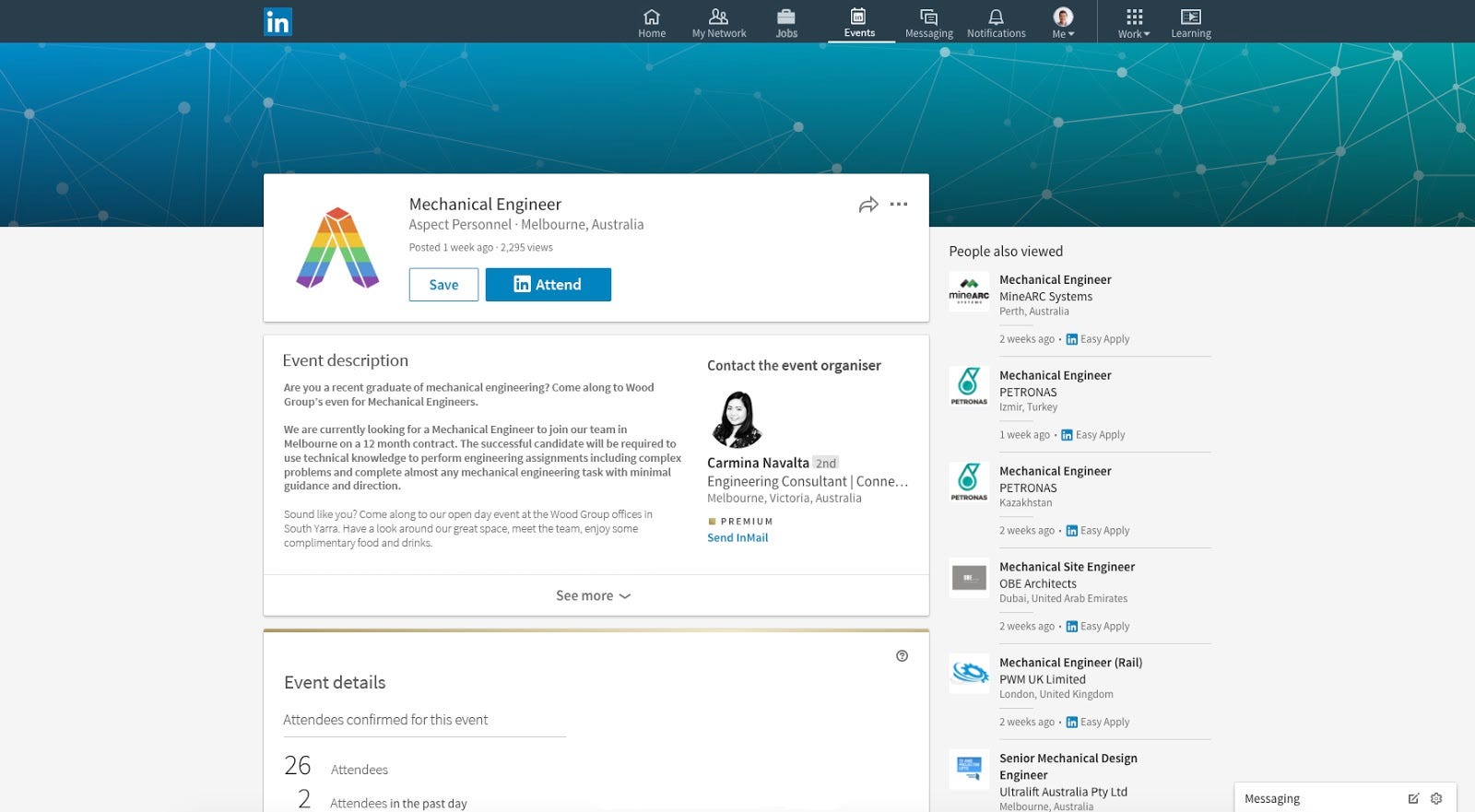The height and width of the screenshot is (812, 1475).
Task: Open the Jobs section
Action: coord(786,23)
